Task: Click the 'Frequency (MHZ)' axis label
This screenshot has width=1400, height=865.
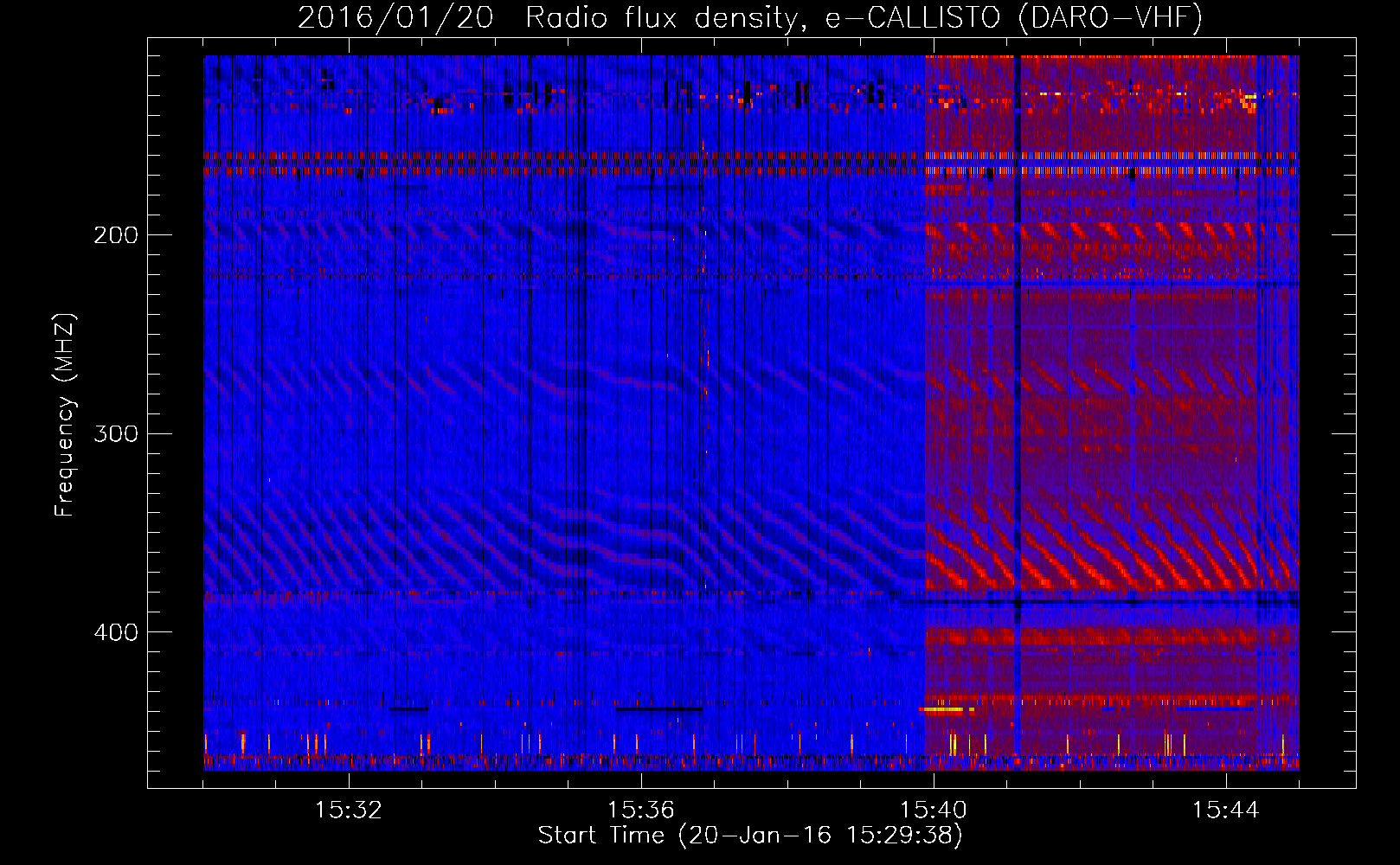Action: click(65, 415)
